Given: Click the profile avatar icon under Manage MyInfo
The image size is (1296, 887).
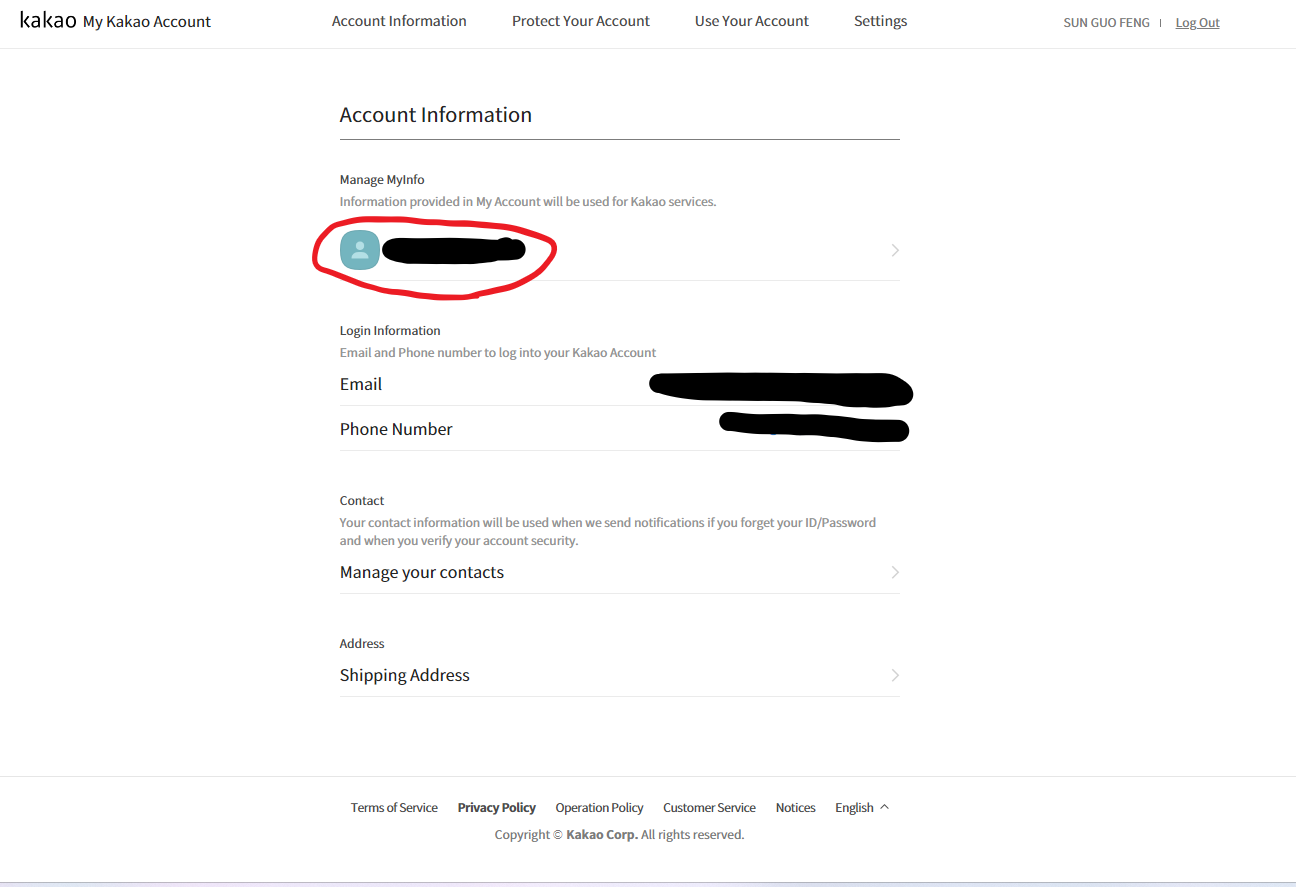Looking at the screenshot, I should pyautogui.click(x=360, y=250).
